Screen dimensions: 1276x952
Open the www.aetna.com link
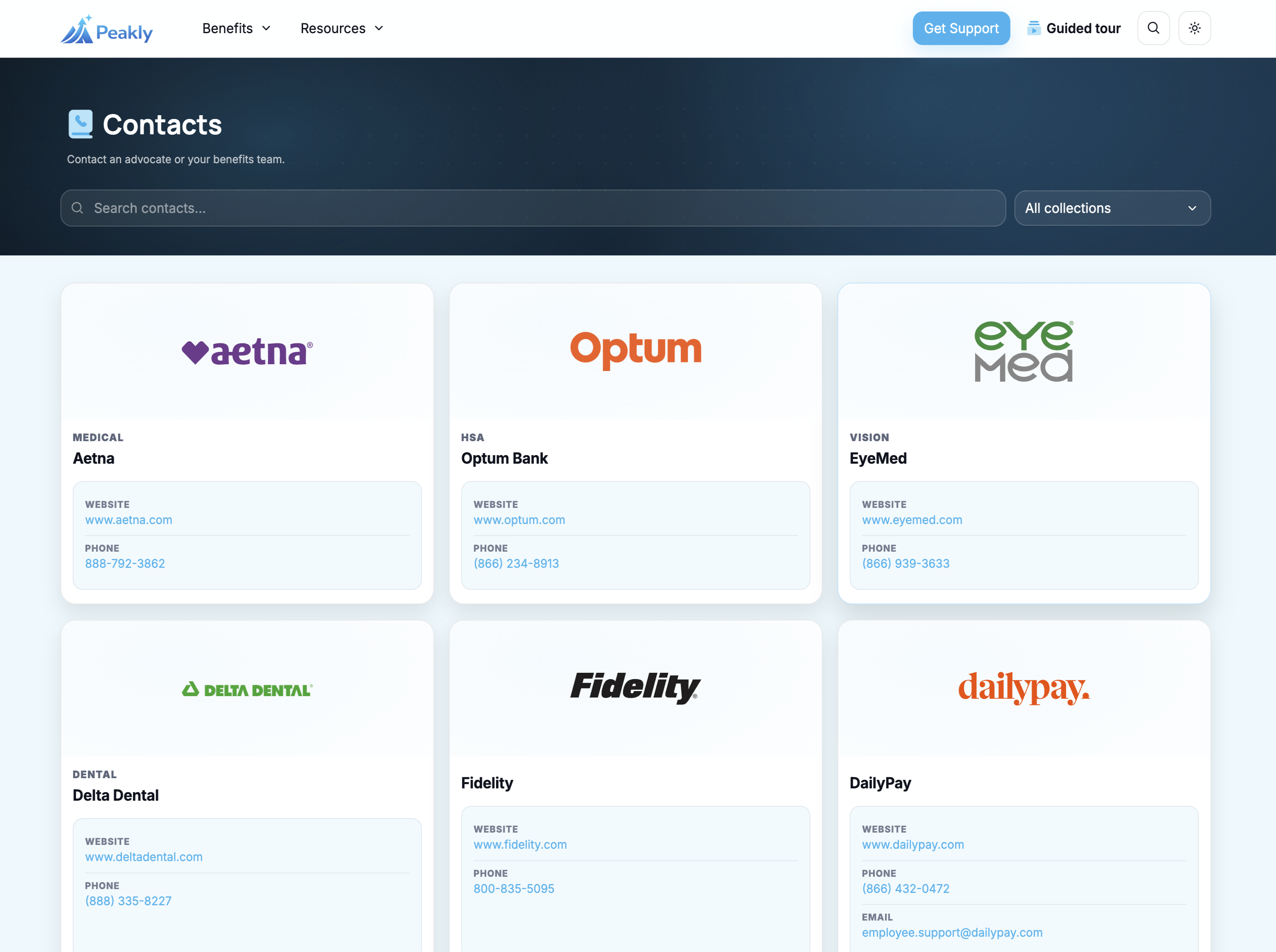pyautogui.click(x=128, y=520)
